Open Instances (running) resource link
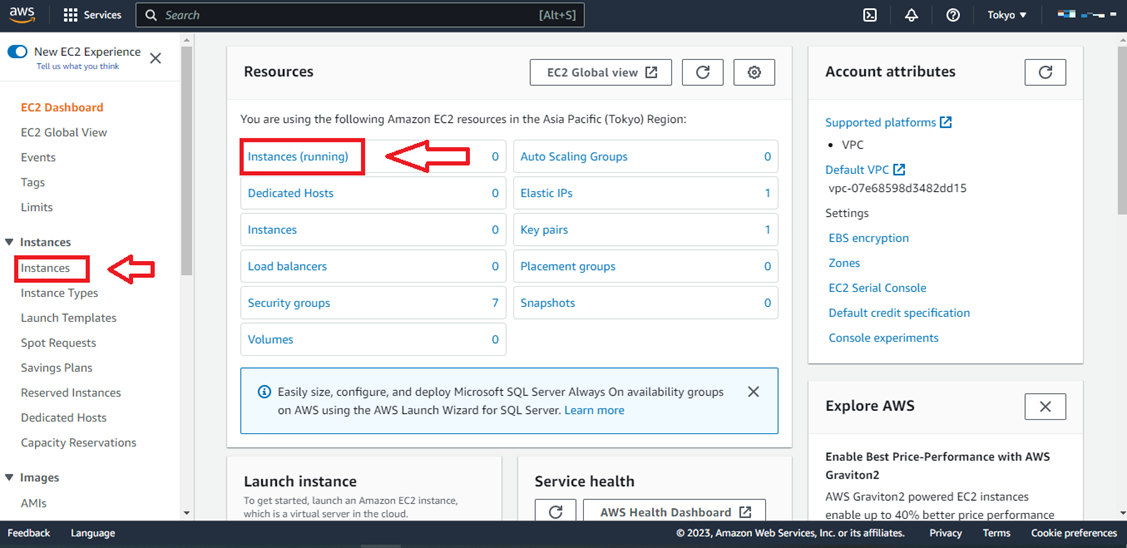The image size is (1127, 548). [298, 156]
